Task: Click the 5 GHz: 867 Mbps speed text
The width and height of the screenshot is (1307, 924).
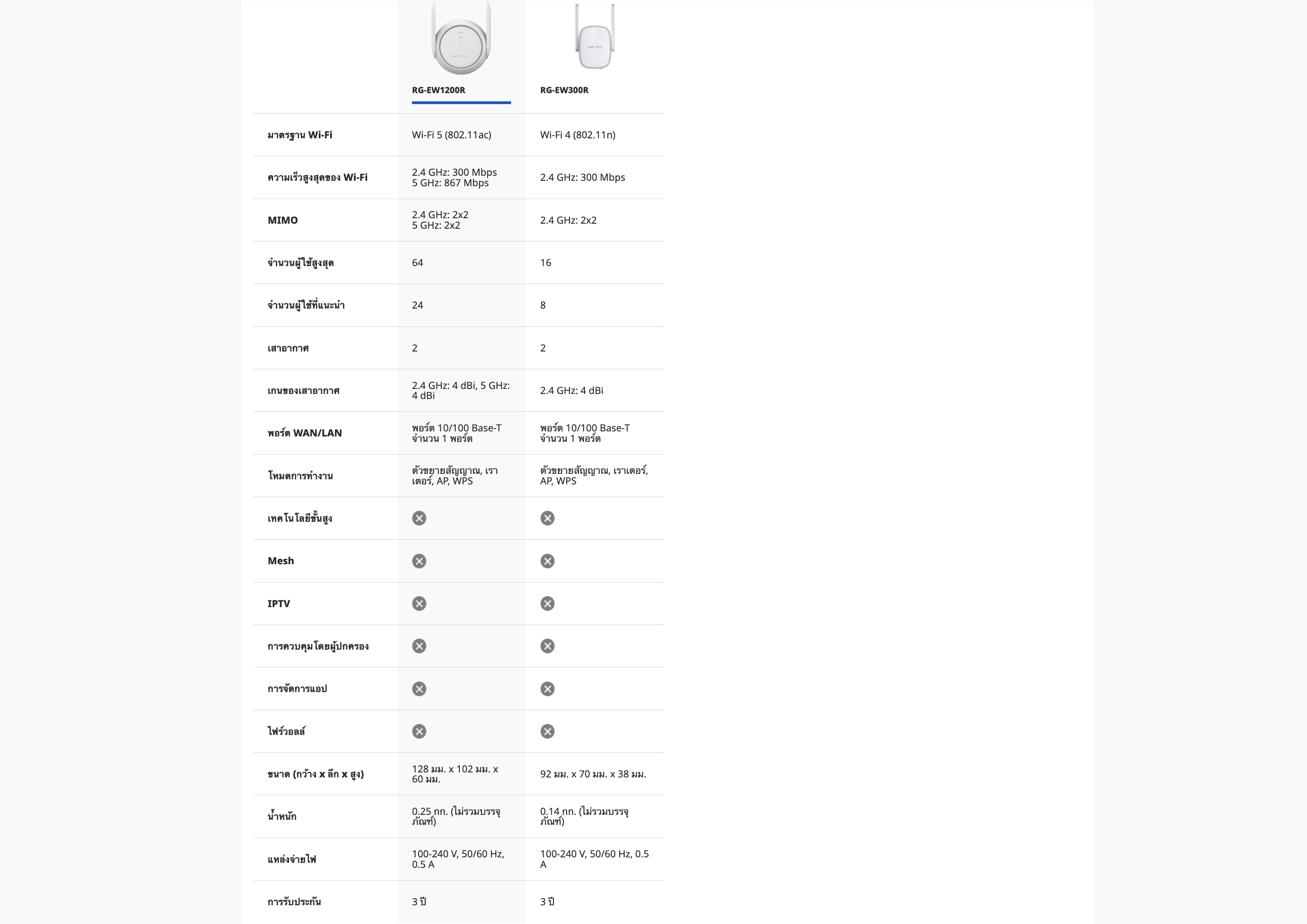Action: click(x=450, y=183)
